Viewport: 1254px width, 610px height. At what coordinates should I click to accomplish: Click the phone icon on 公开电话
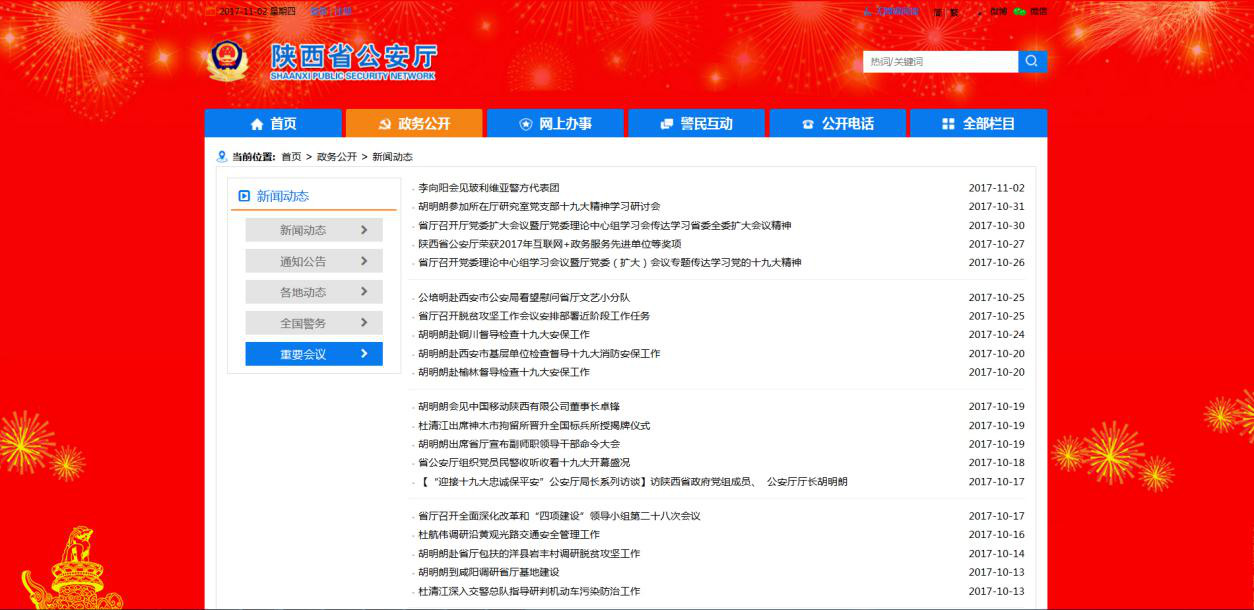807,123
